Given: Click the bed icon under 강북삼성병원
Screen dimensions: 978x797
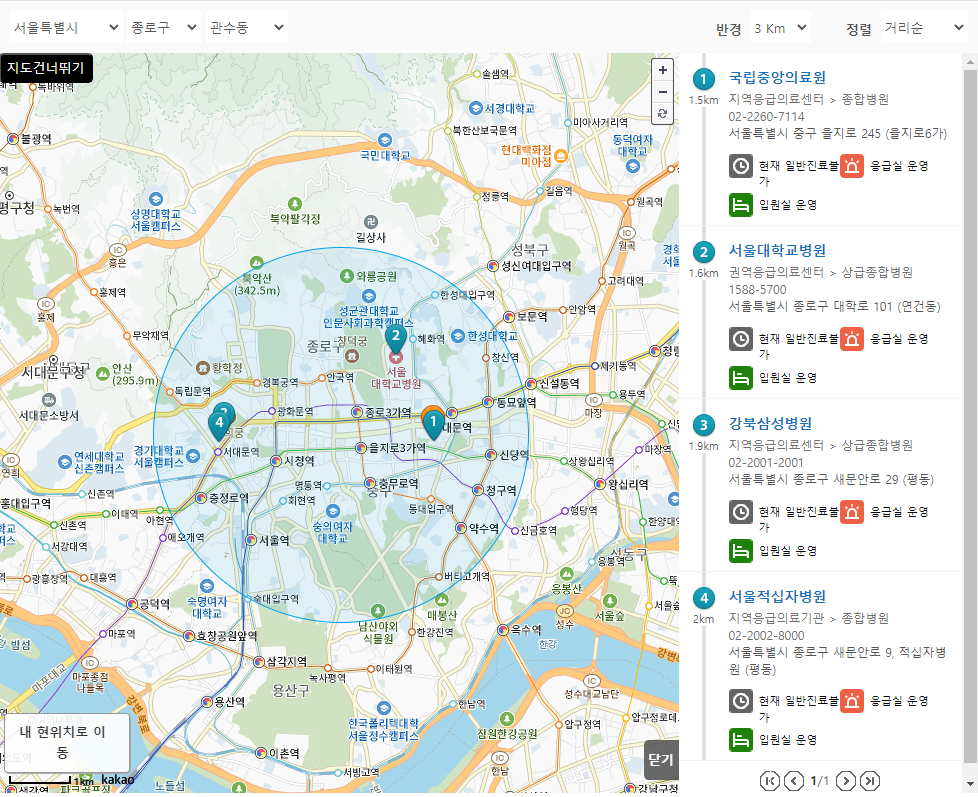Looking at the screenshot, I should tap(740, 551).
